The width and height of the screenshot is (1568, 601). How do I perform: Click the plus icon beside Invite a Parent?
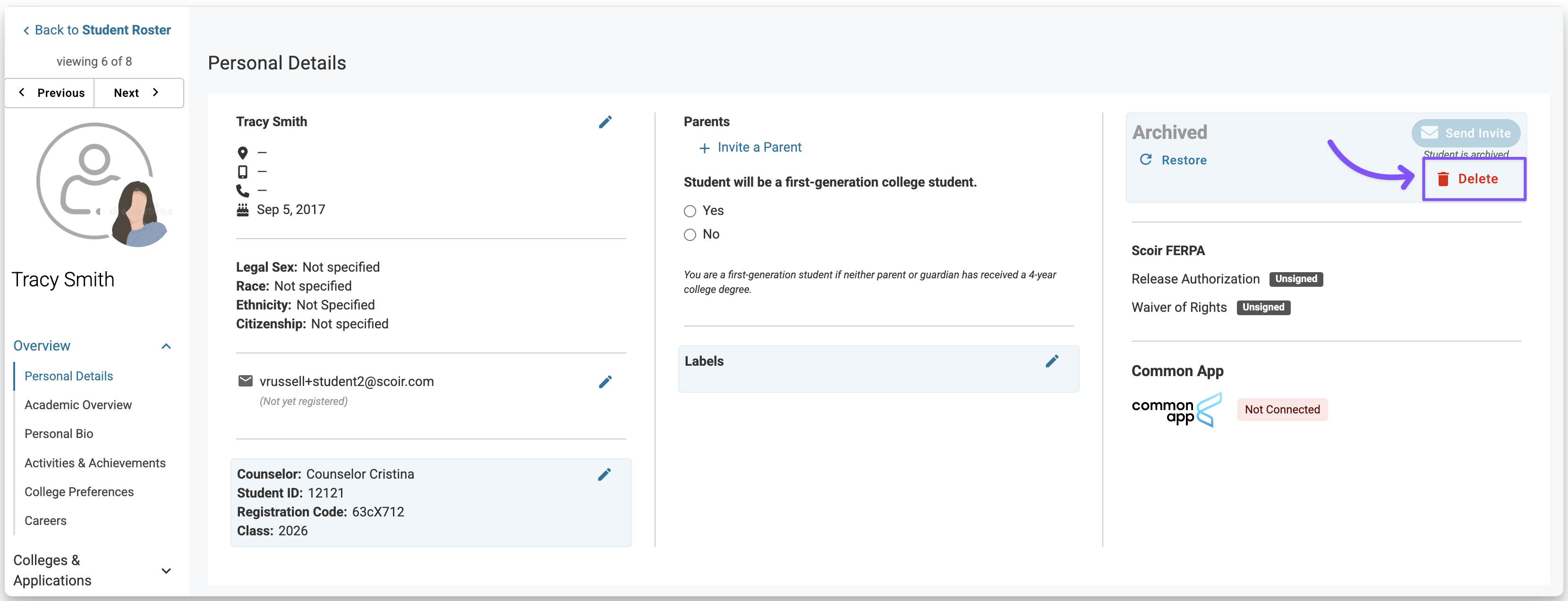tap(704, 148)
